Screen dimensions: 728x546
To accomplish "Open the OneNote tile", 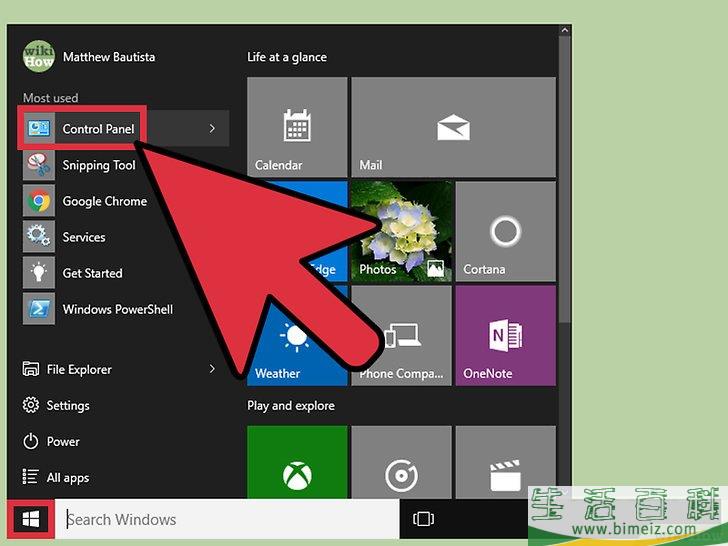I will coord(506,336).
